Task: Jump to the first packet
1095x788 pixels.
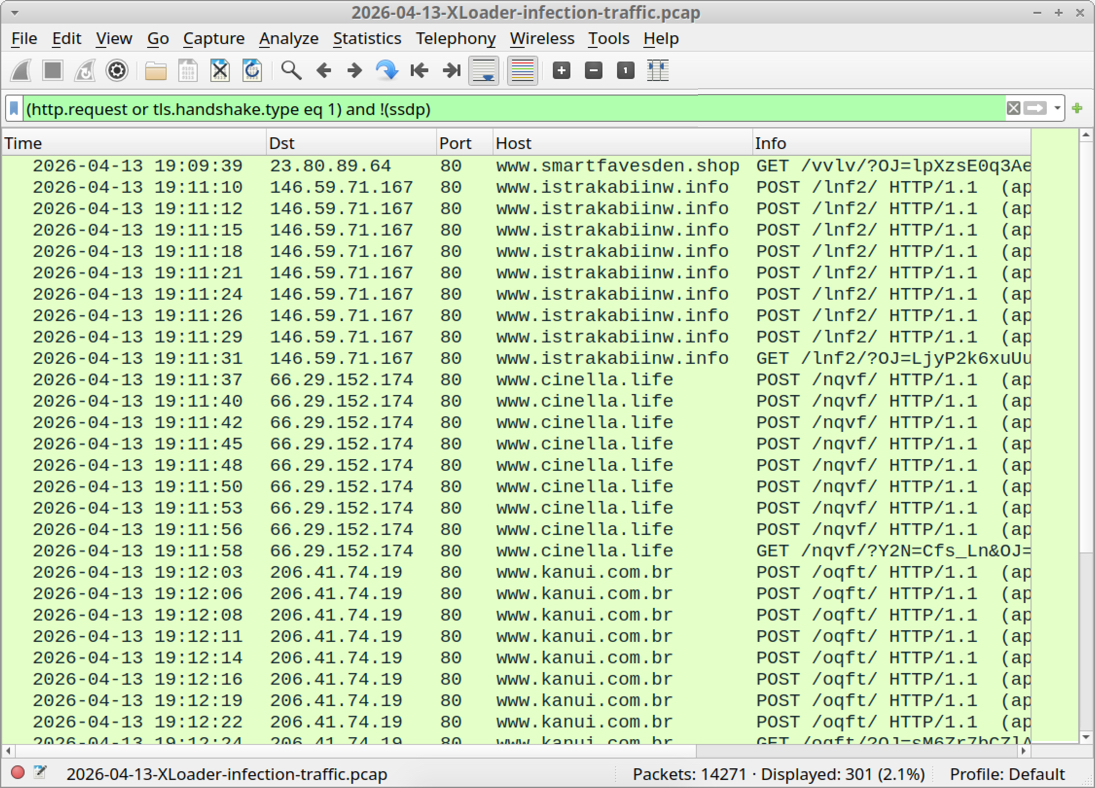Action: coord(419,71)
